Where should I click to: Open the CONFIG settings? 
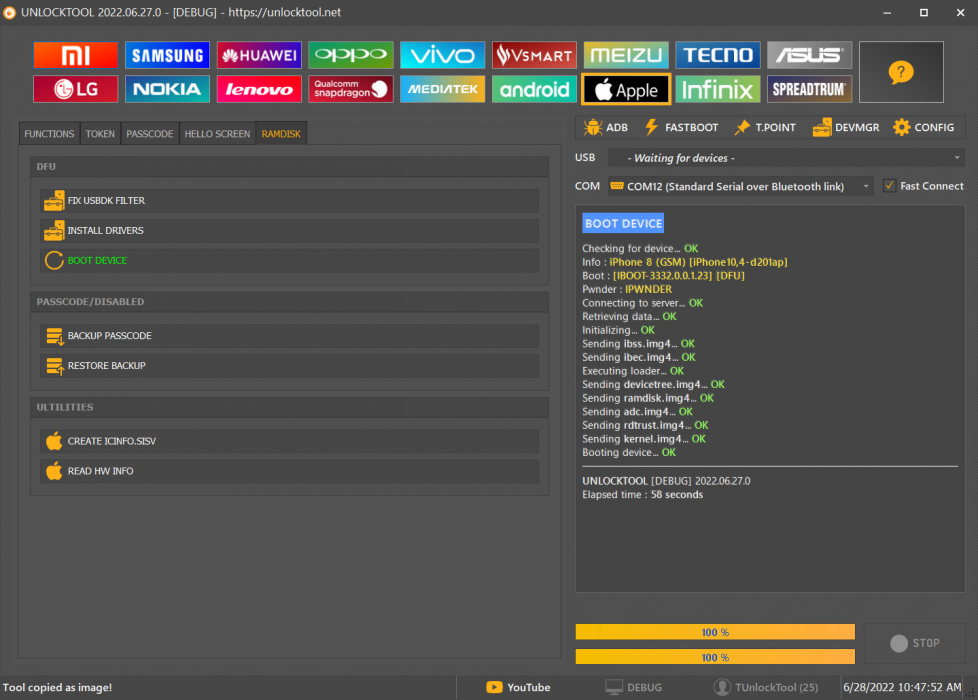click(924, 127)
